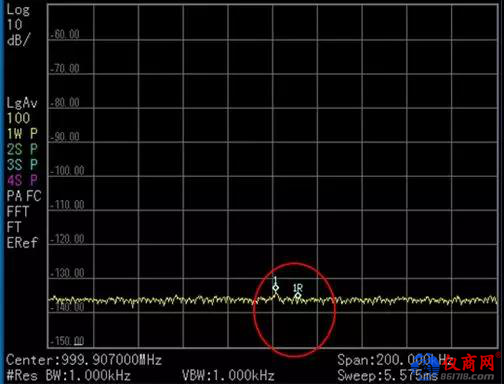Select trace 1W P indicator
The height and width of the screenshot is (384, 504).
click(22, 134)
